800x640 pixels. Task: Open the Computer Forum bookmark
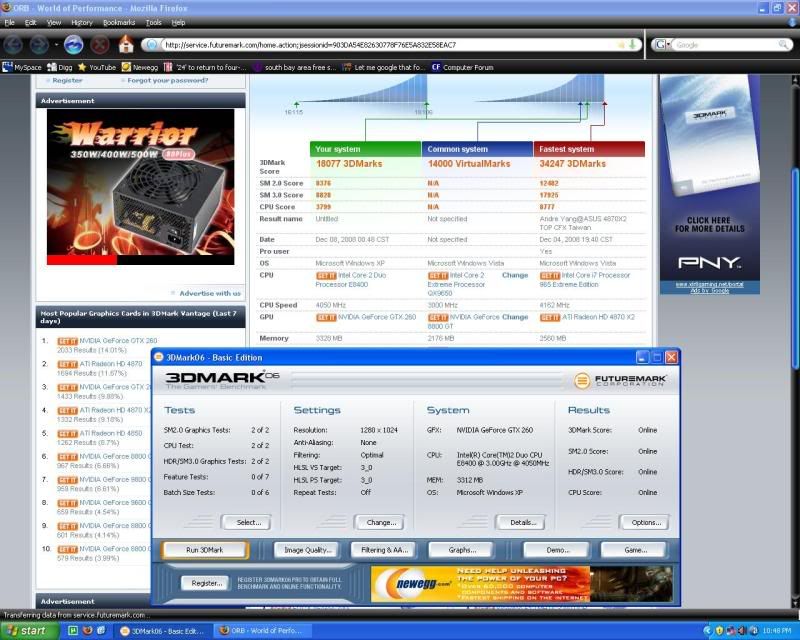click(x=462, y=67)
